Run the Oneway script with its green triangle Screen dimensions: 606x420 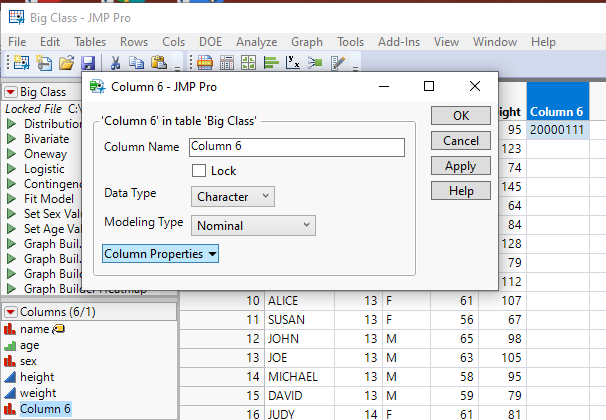[12, 154]
